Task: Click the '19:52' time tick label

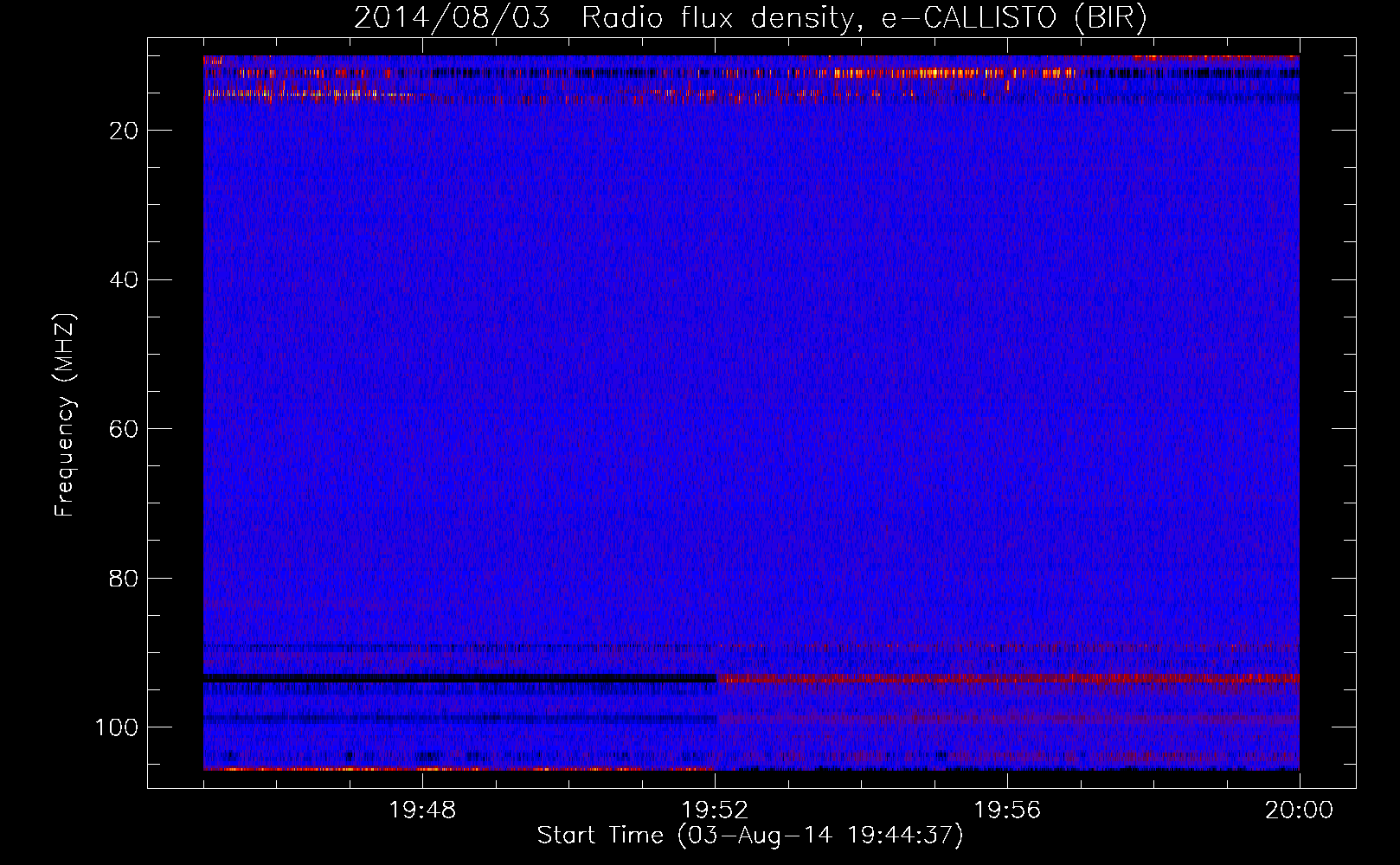Action: [x=715, y=811]
